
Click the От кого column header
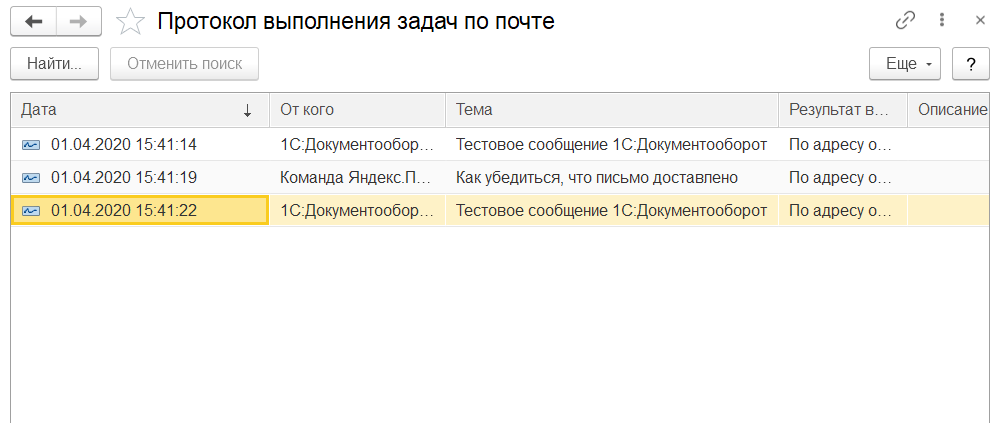(x=356, y=110)
